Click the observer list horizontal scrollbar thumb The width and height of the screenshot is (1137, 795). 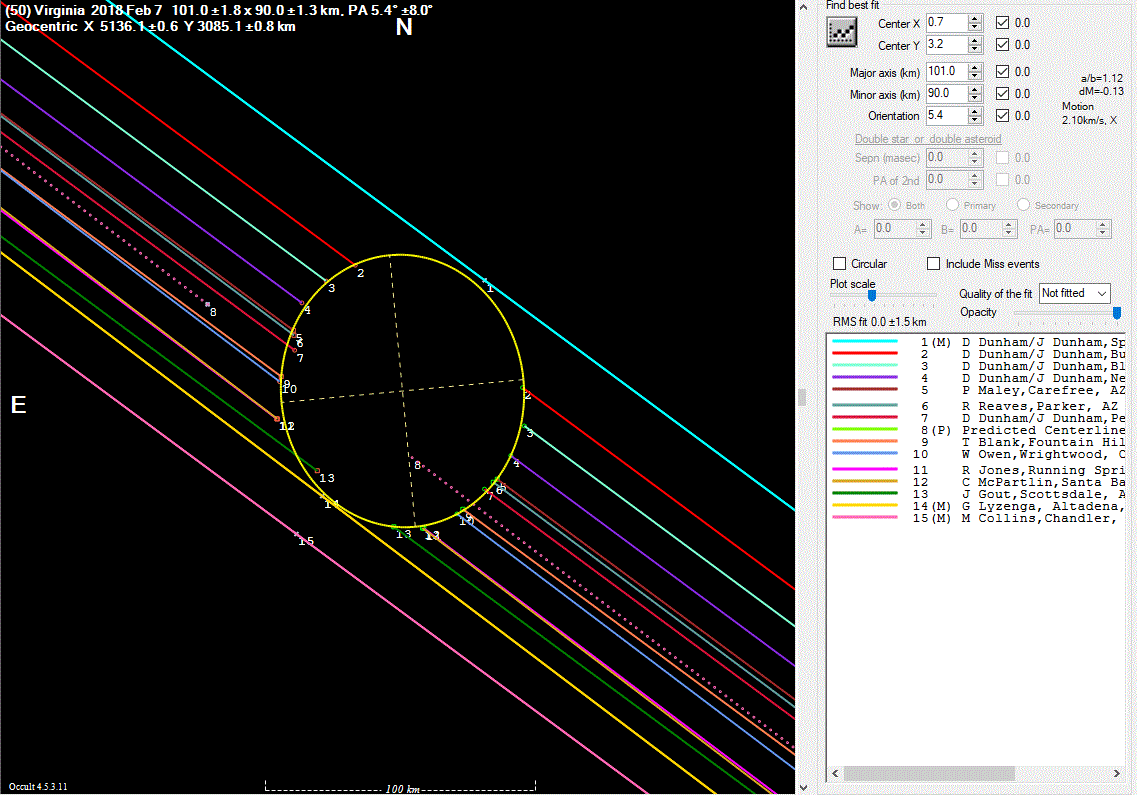(929, 773)
